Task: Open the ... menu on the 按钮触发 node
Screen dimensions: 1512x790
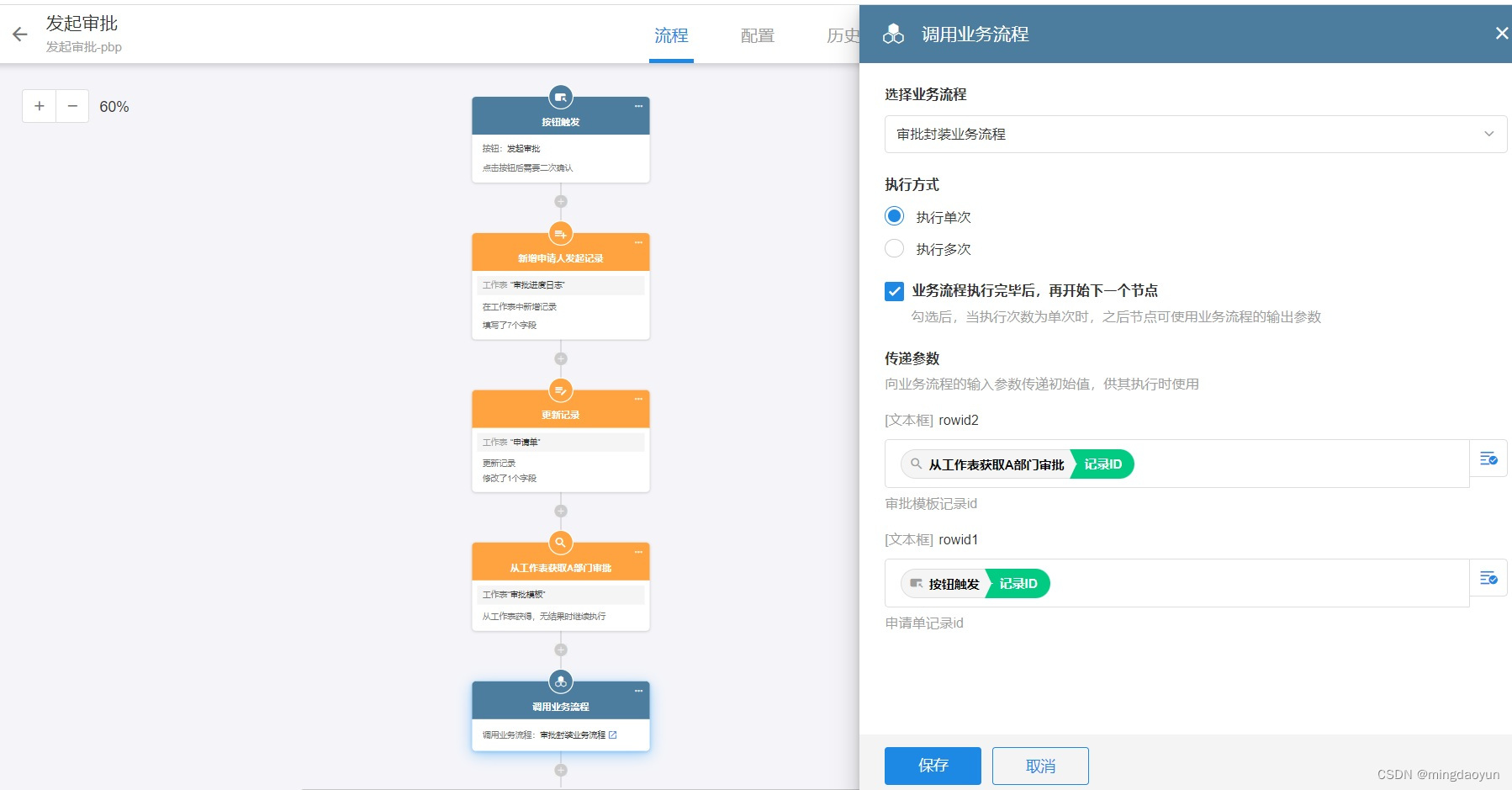Action: (x=638, y=106)
